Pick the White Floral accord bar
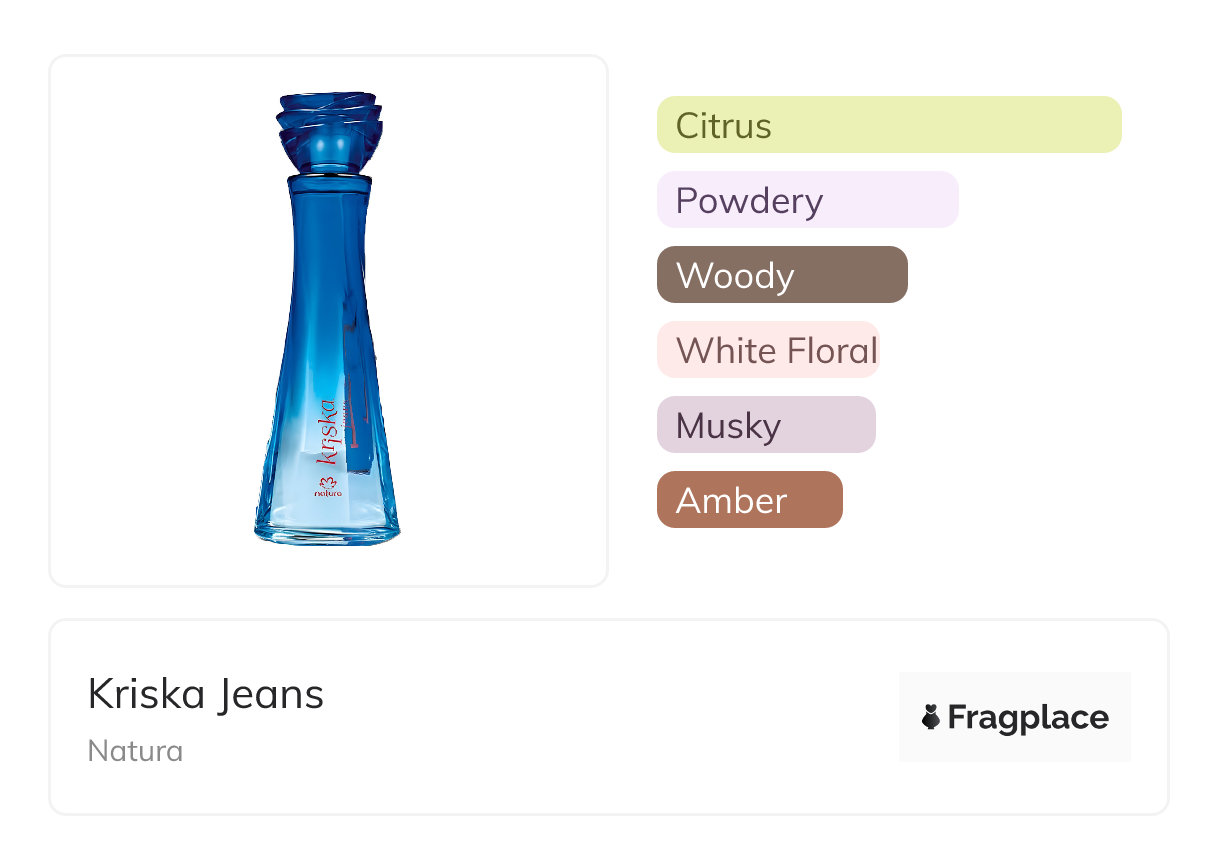This screenshot has width=1218, height=864. coord(767,350)
